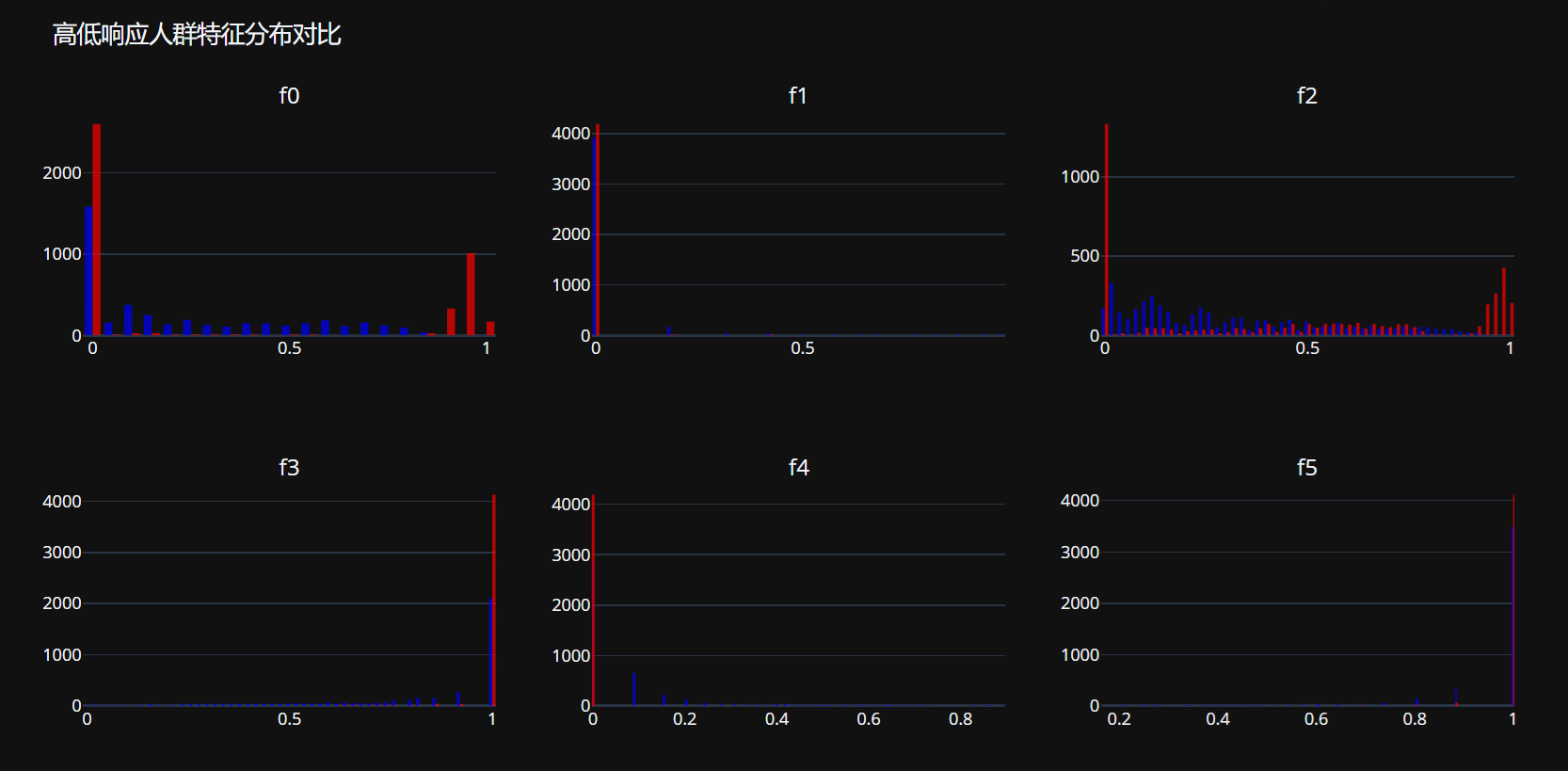The width and height of the screenshot is (1568, 771).
Task: Click the 0.6 x-axis label under f4
Action: pyautogui.click(x=868, y=719)
